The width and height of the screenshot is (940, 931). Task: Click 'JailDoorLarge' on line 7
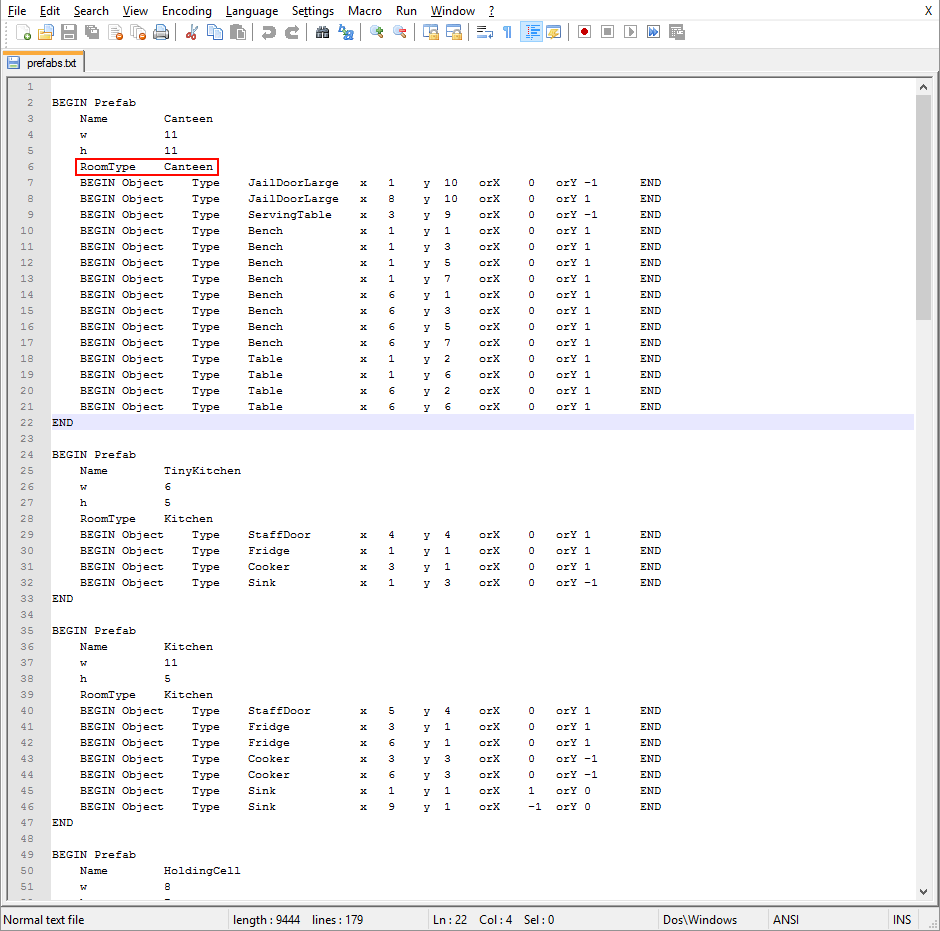coord(293,183)
